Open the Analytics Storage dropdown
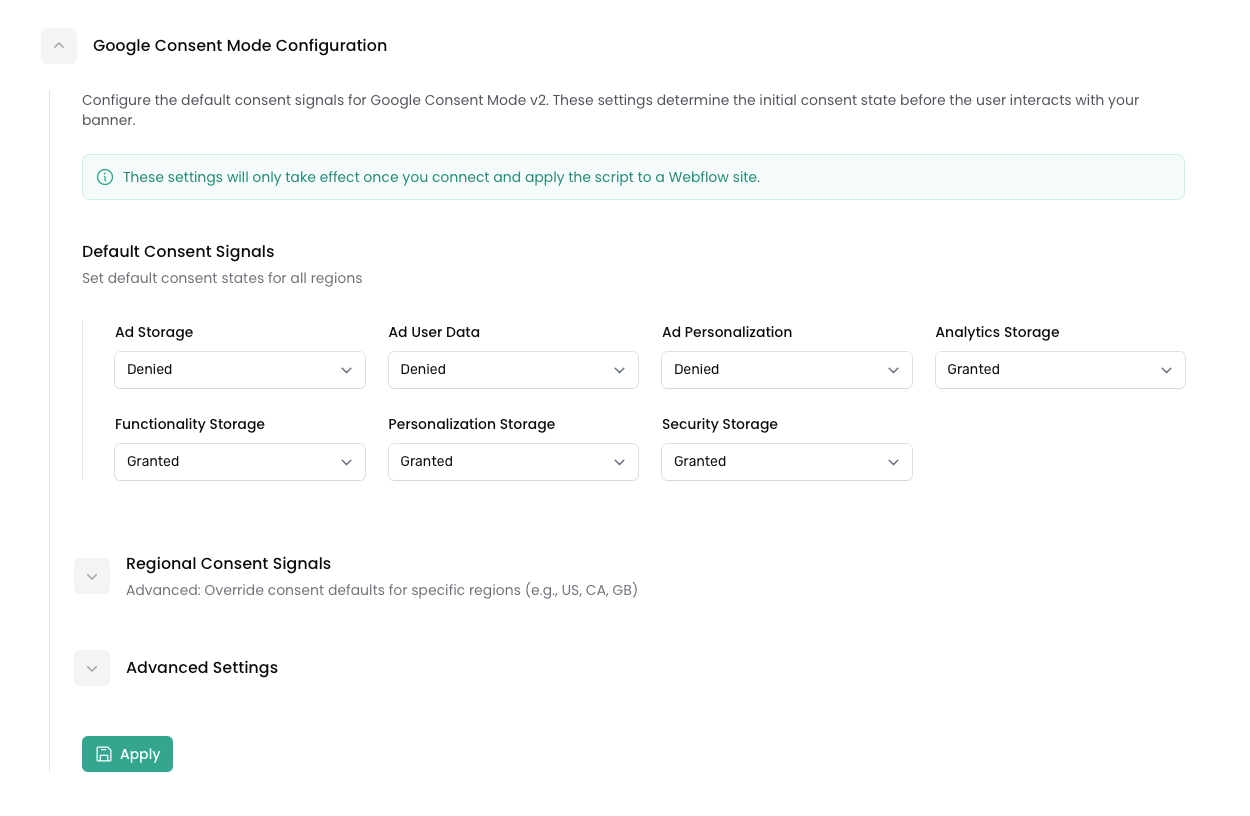The height and width of the screenshot is (816, 1250). point(1060,370)
